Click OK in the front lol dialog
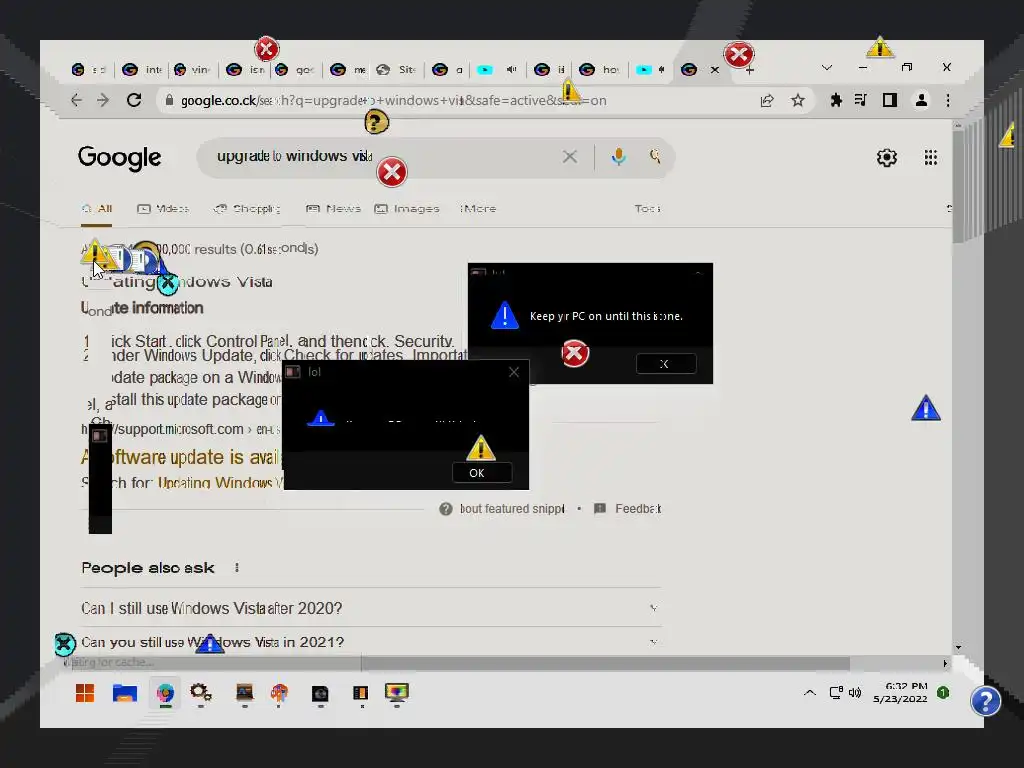Viewport: 1024px width, 768px height. click(482, 473)
